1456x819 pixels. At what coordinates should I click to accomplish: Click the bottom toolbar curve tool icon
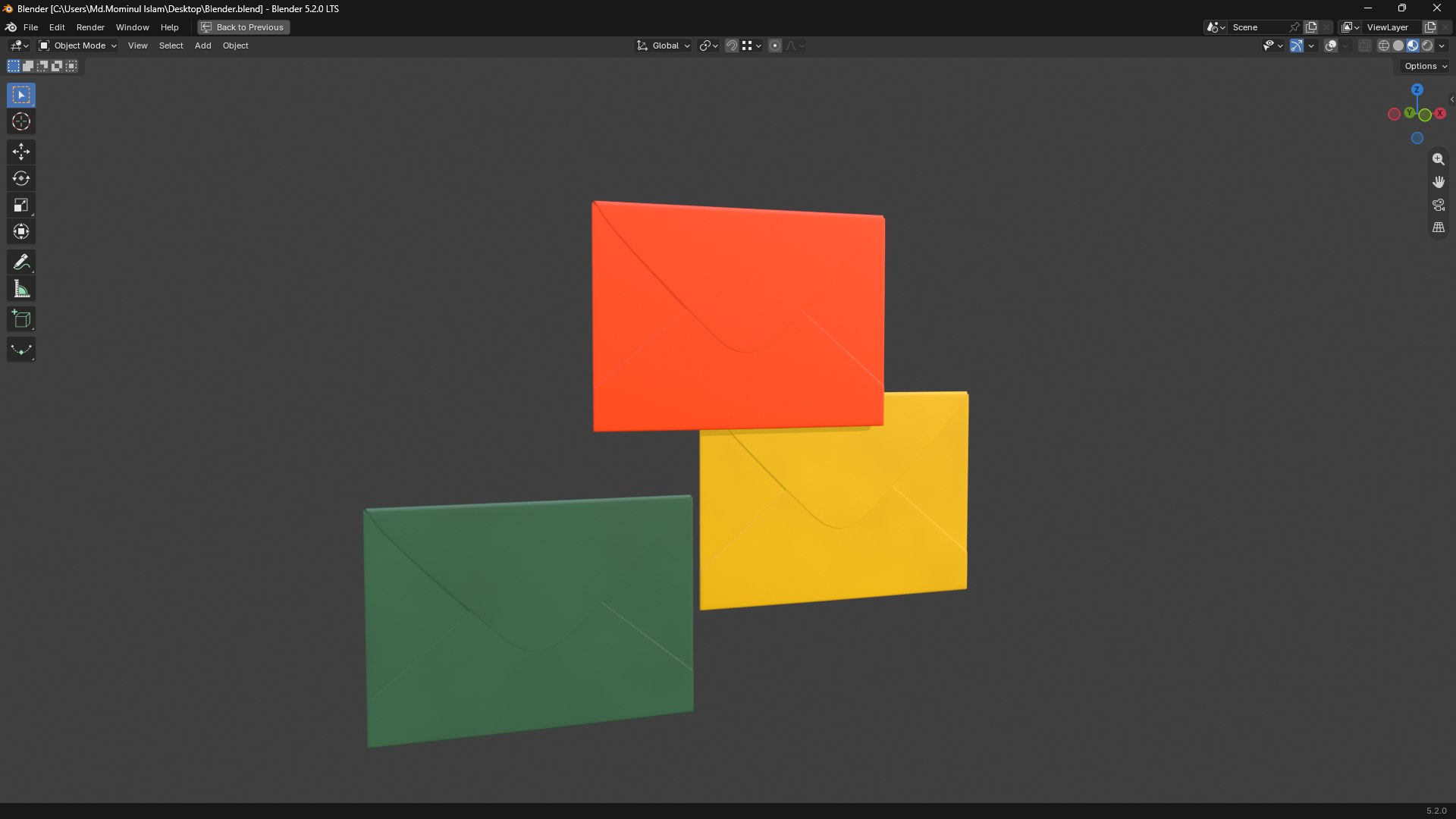point(21,350)
